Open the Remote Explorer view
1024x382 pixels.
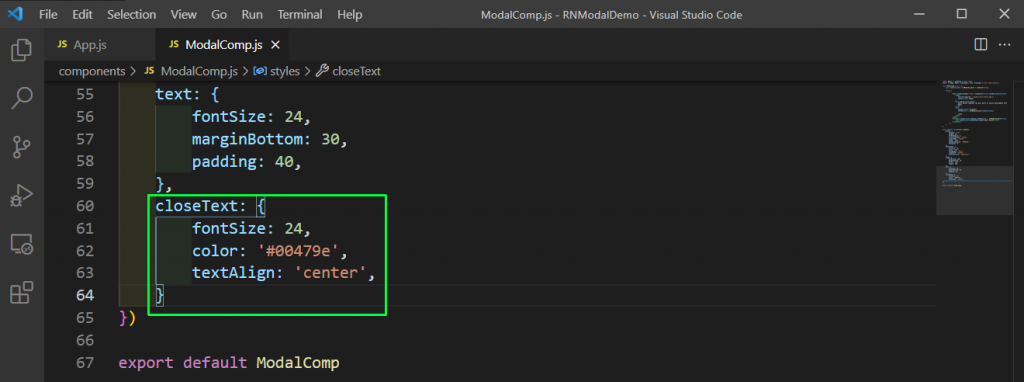click(x=22, y=244)
